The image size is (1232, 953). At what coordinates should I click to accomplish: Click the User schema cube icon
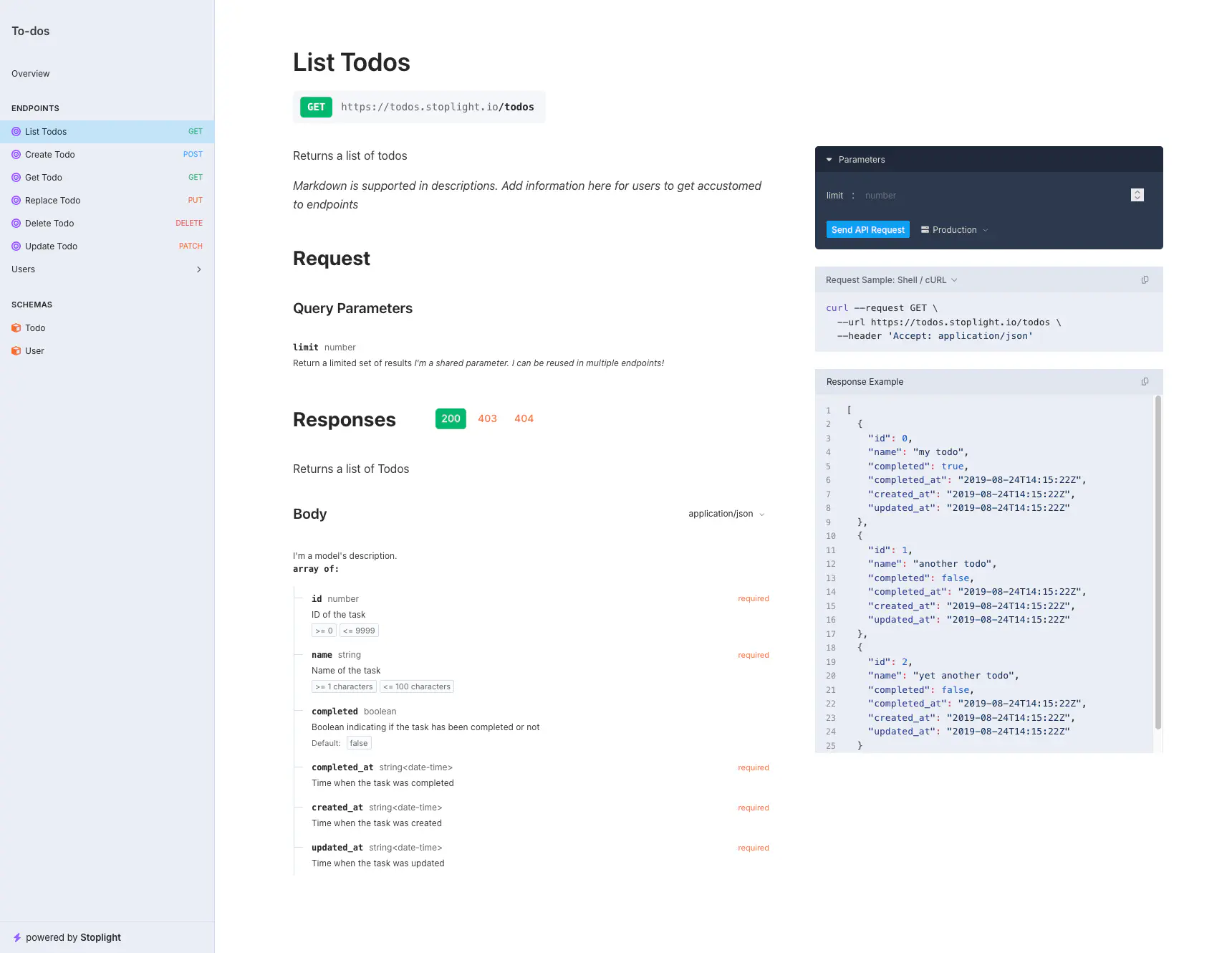click(16, 351)
